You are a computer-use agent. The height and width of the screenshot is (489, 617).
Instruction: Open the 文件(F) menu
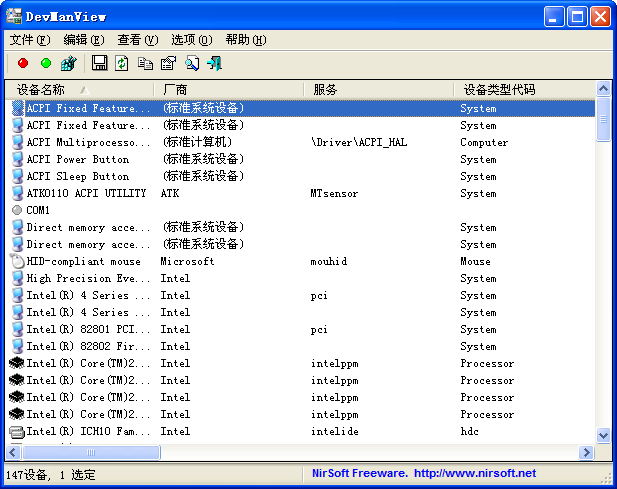(x=29, y=40)
